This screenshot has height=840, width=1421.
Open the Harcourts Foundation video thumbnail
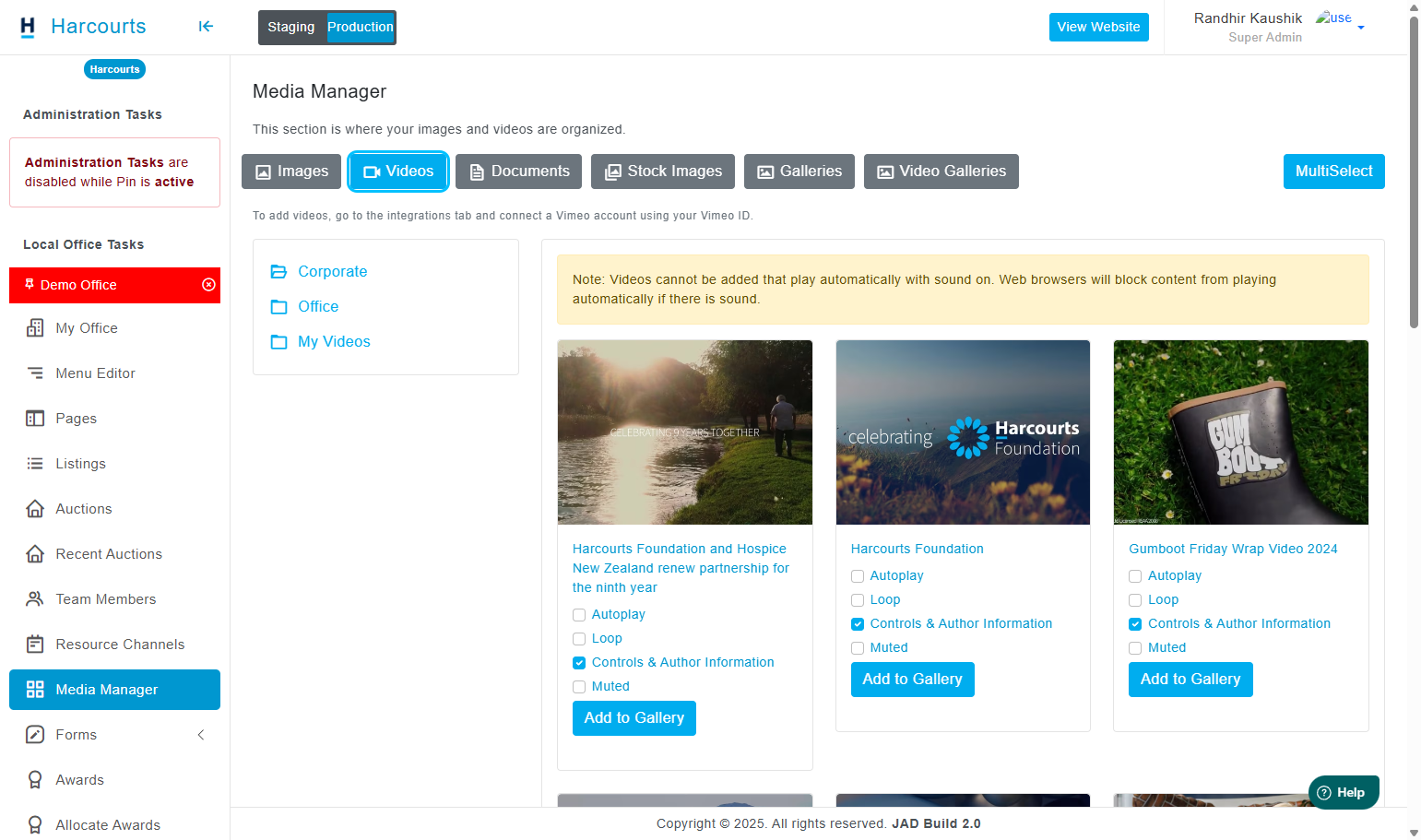pyautogui.click(x=963, y=432)
